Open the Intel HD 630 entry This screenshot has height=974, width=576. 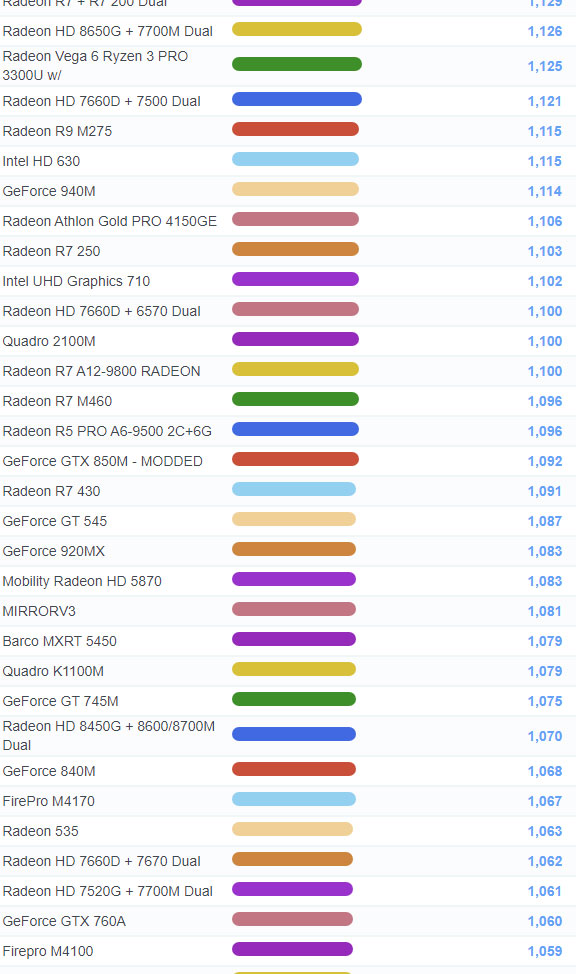41,161
